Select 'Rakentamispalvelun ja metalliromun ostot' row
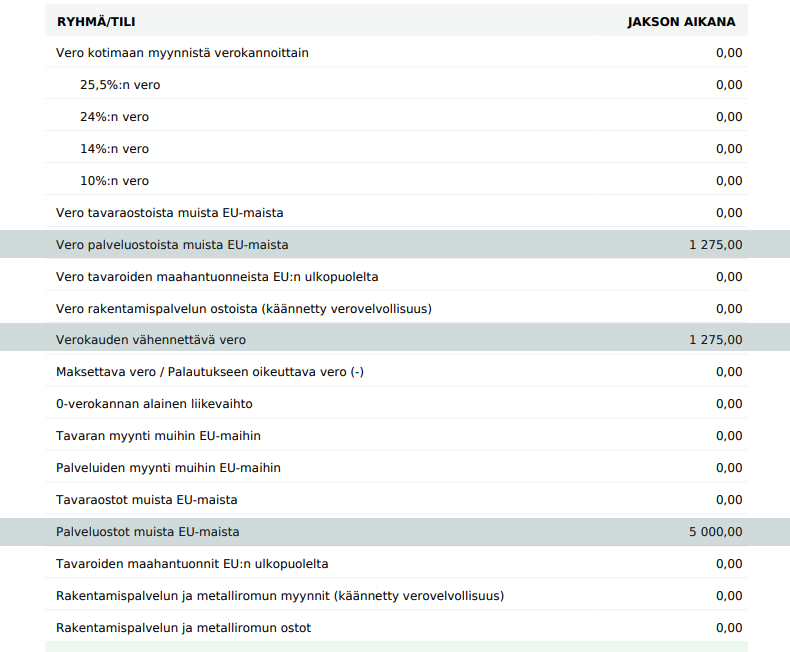The image size is (790, 652). [x=183, y=628]
